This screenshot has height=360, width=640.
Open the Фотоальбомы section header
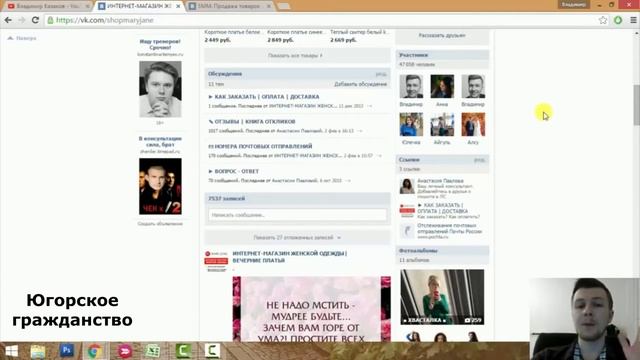coord(442,251)
